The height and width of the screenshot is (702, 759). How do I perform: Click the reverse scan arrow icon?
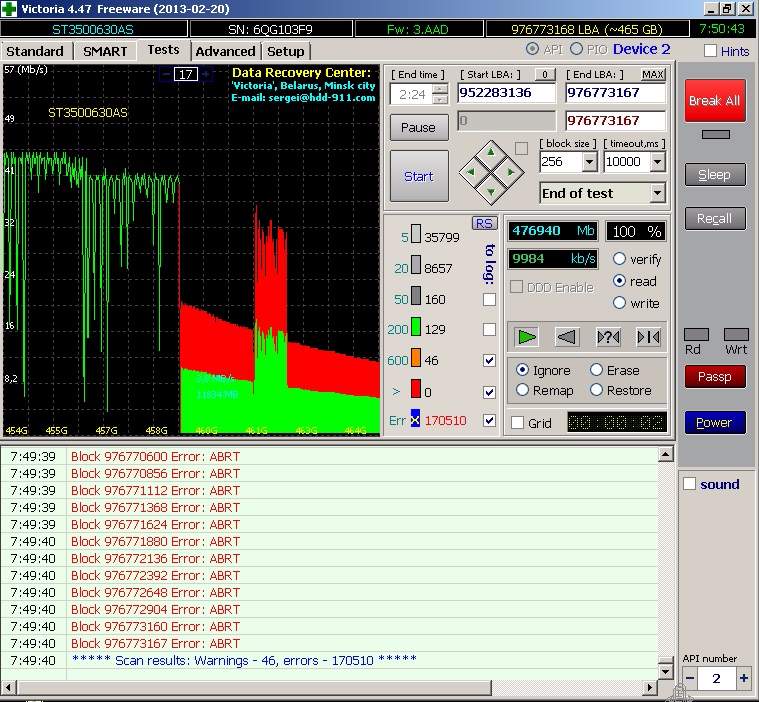[567, 337]
